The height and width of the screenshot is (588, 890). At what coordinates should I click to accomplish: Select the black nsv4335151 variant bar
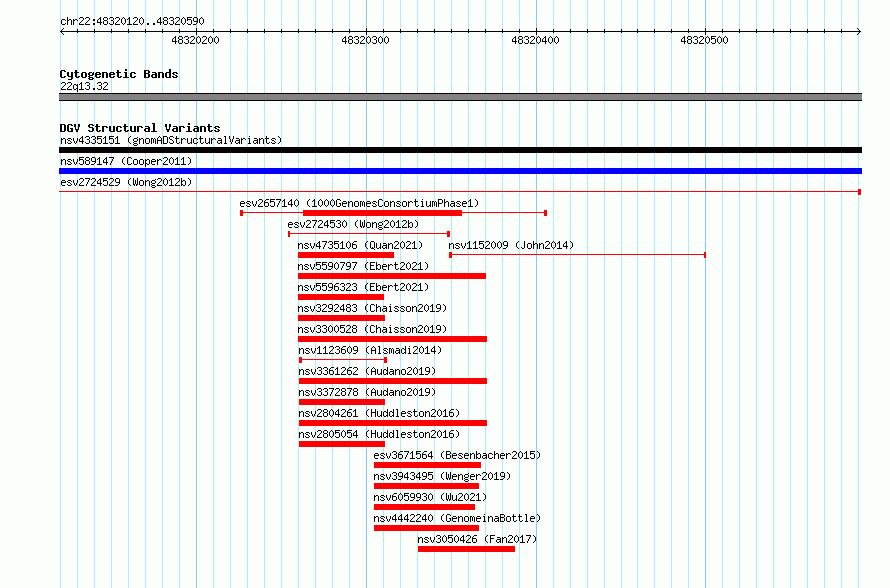tap(460, 150)
